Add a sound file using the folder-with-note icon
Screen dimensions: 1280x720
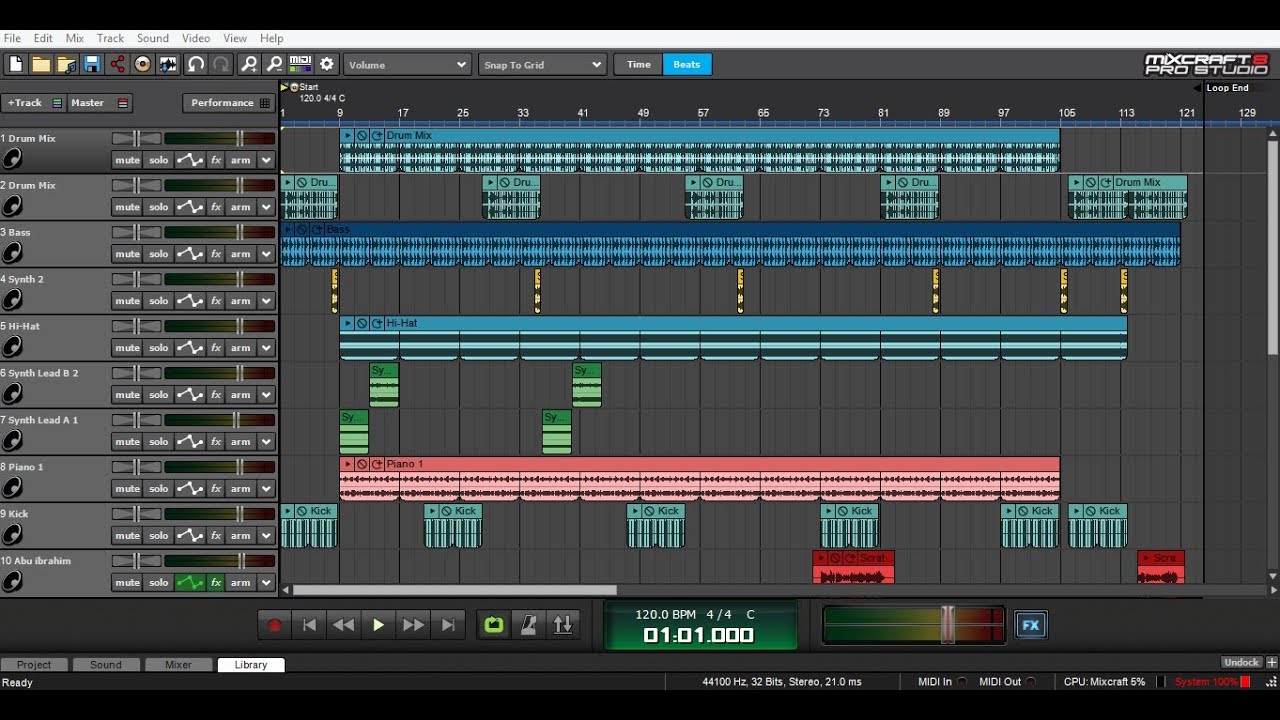66,64
